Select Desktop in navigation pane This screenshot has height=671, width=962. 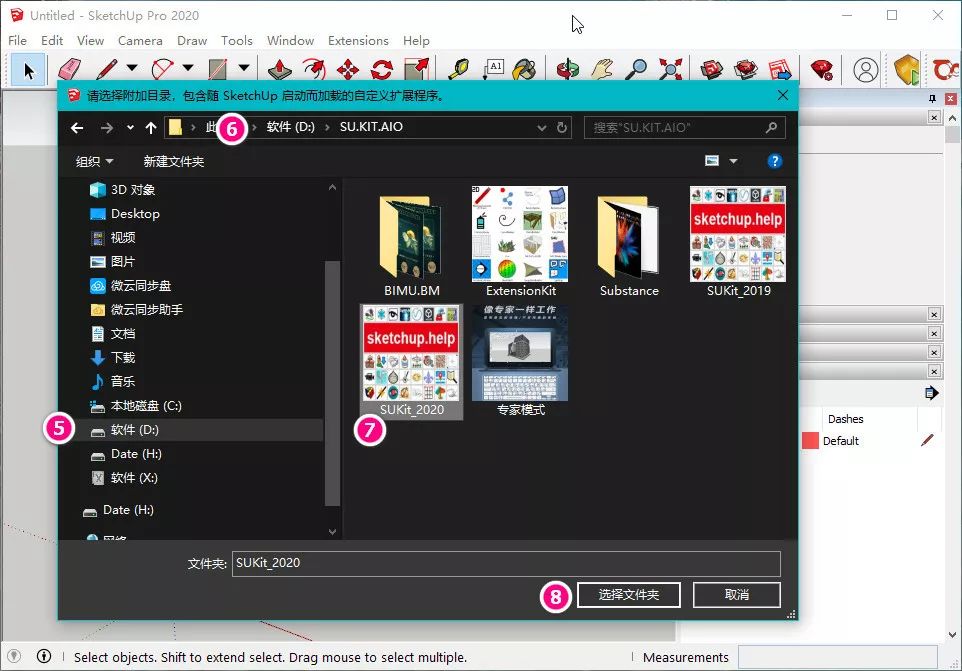click(125, 213)
